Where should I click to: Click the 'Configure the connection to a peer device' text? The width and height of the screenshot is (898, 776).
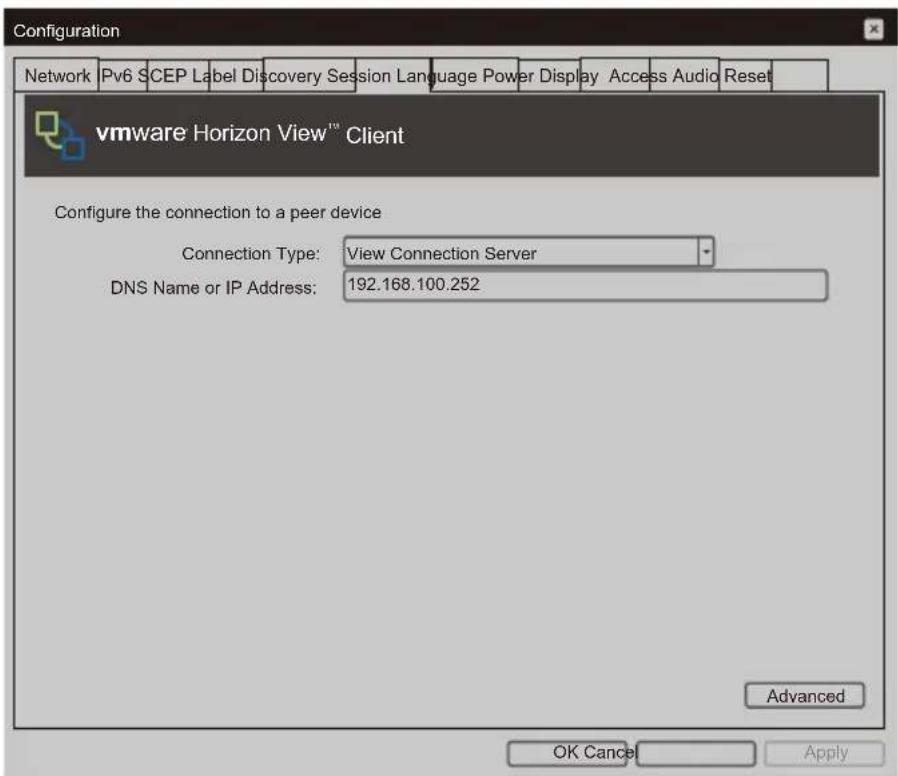tap(218, 212)
